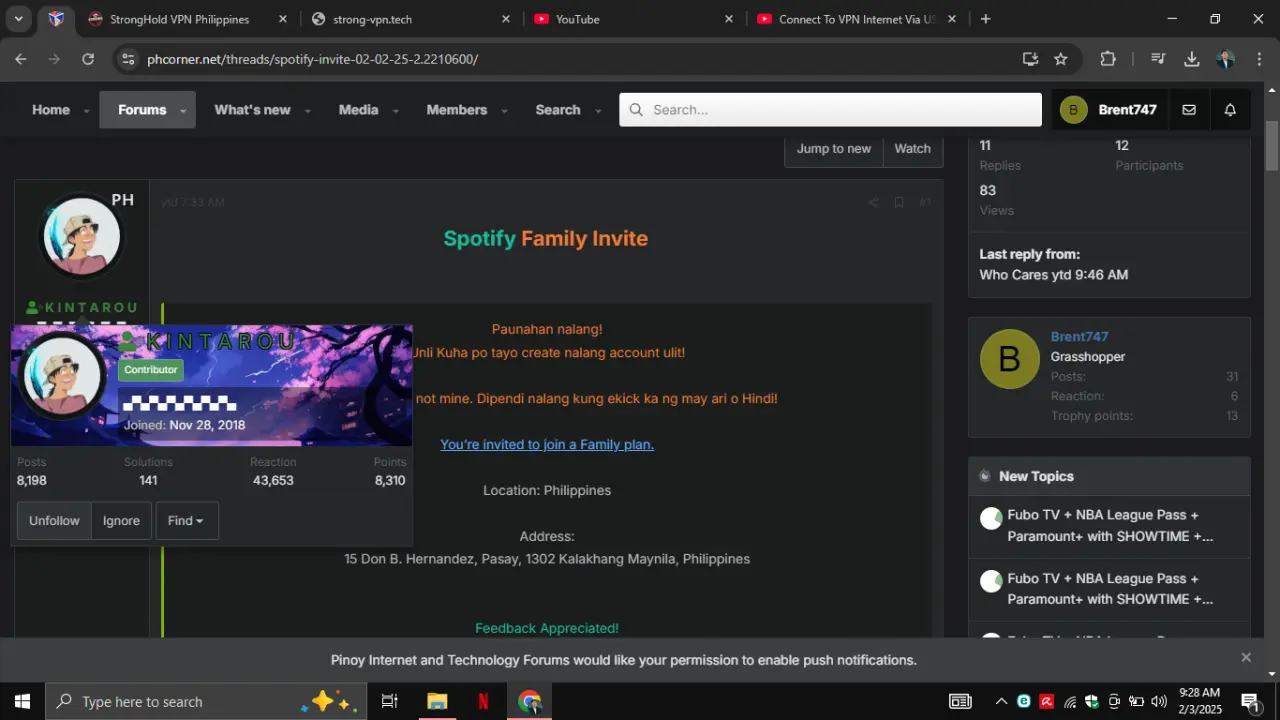Close the StrongHold VPN Philippines tab
The image size is (1280, 720).
click(x=283, y=19)
